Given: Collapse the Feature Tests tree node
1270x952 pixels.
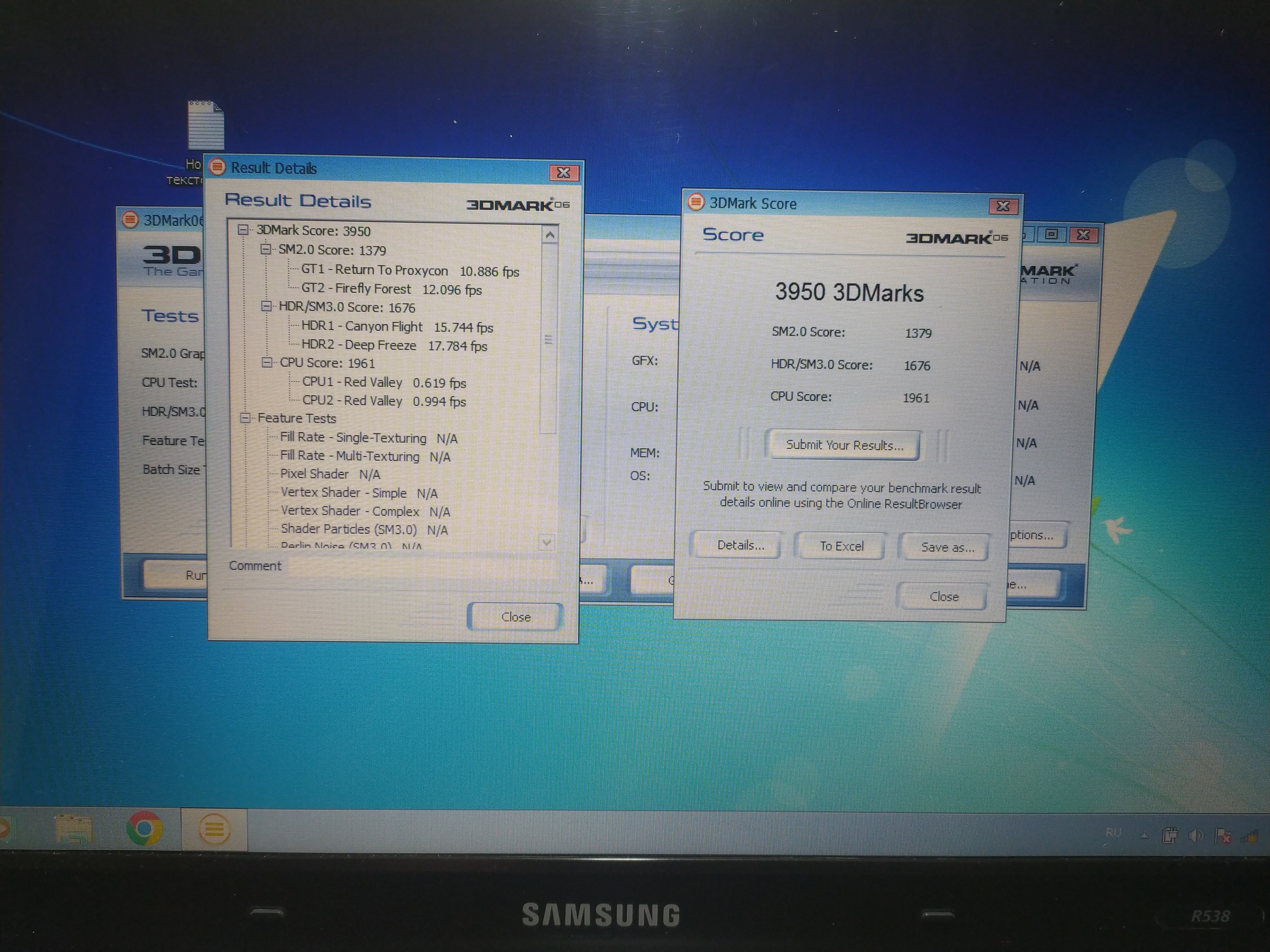Looking at the screenshot, I should (245, 418).
